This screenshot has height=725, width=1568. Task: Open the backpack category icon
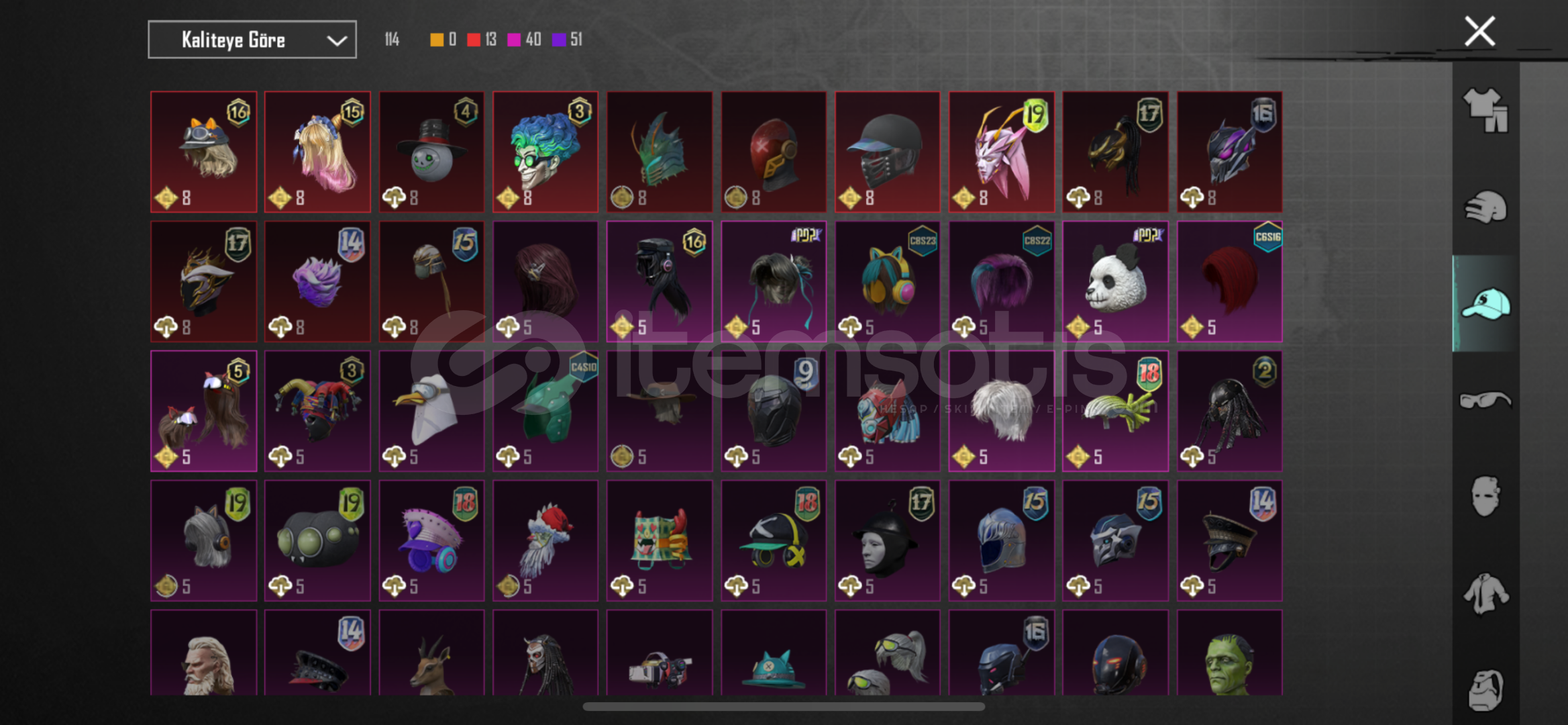1485,689
